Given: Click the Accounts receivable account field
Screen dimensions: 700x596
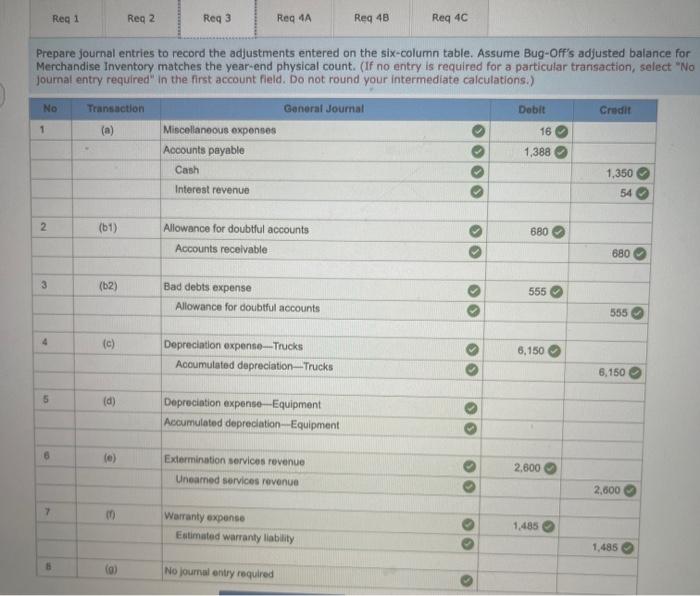Looking at the screenshot, I should click(323, 250).
